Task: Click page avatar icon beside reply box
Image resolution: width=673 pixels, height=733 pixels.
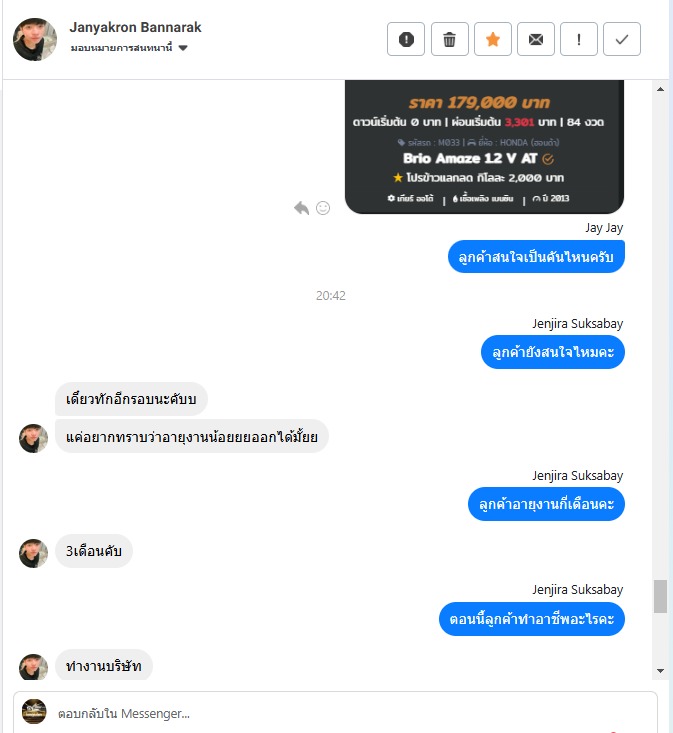Action: pos(34,711)
